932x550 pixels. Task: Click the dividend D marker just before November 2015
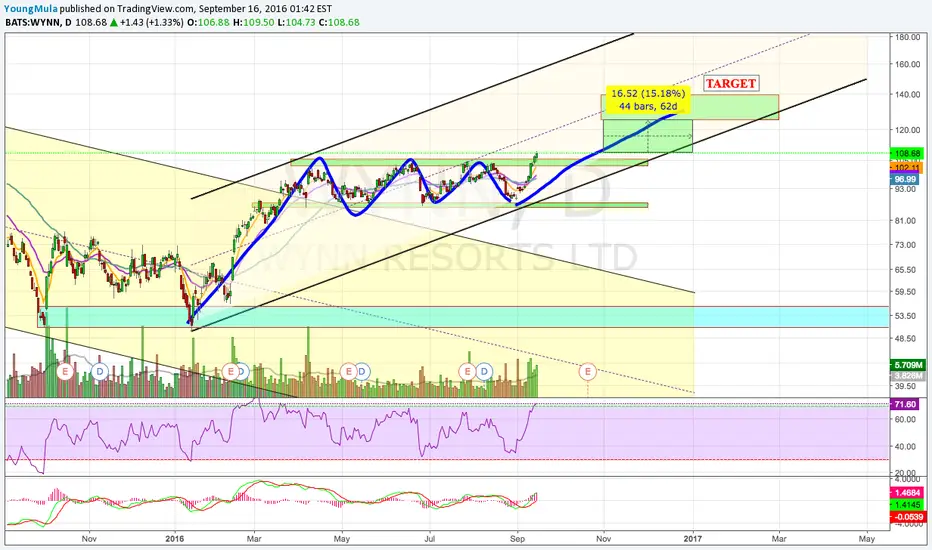click(100, 372)
